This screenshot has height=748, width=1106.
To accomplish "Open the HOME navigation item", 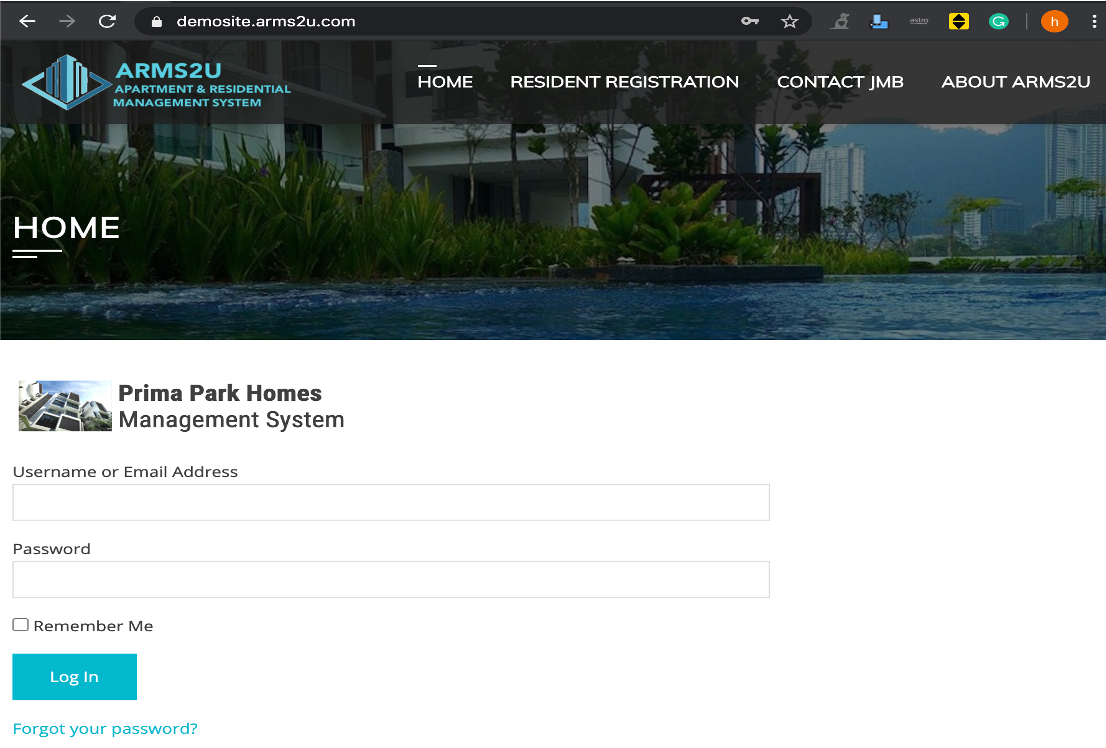I will click(445, 82).
